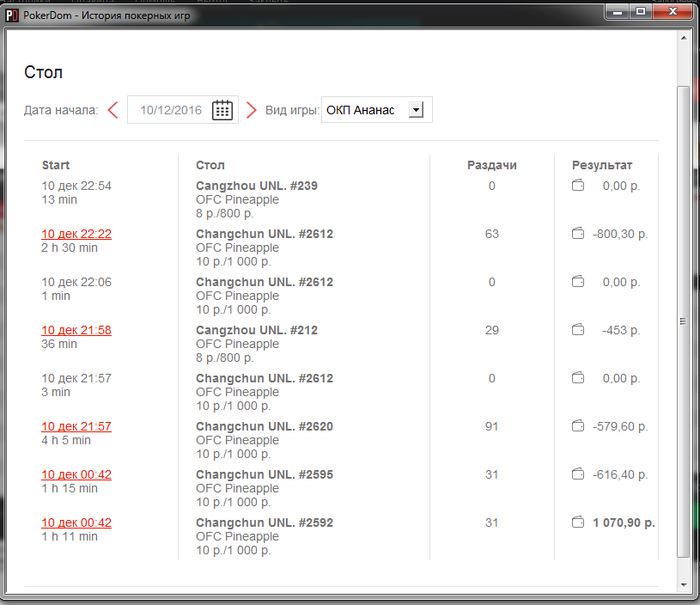
Task: Open the 10 дек 00:42 link for 1 h 15 min session
Action: (x=76, y=475)
